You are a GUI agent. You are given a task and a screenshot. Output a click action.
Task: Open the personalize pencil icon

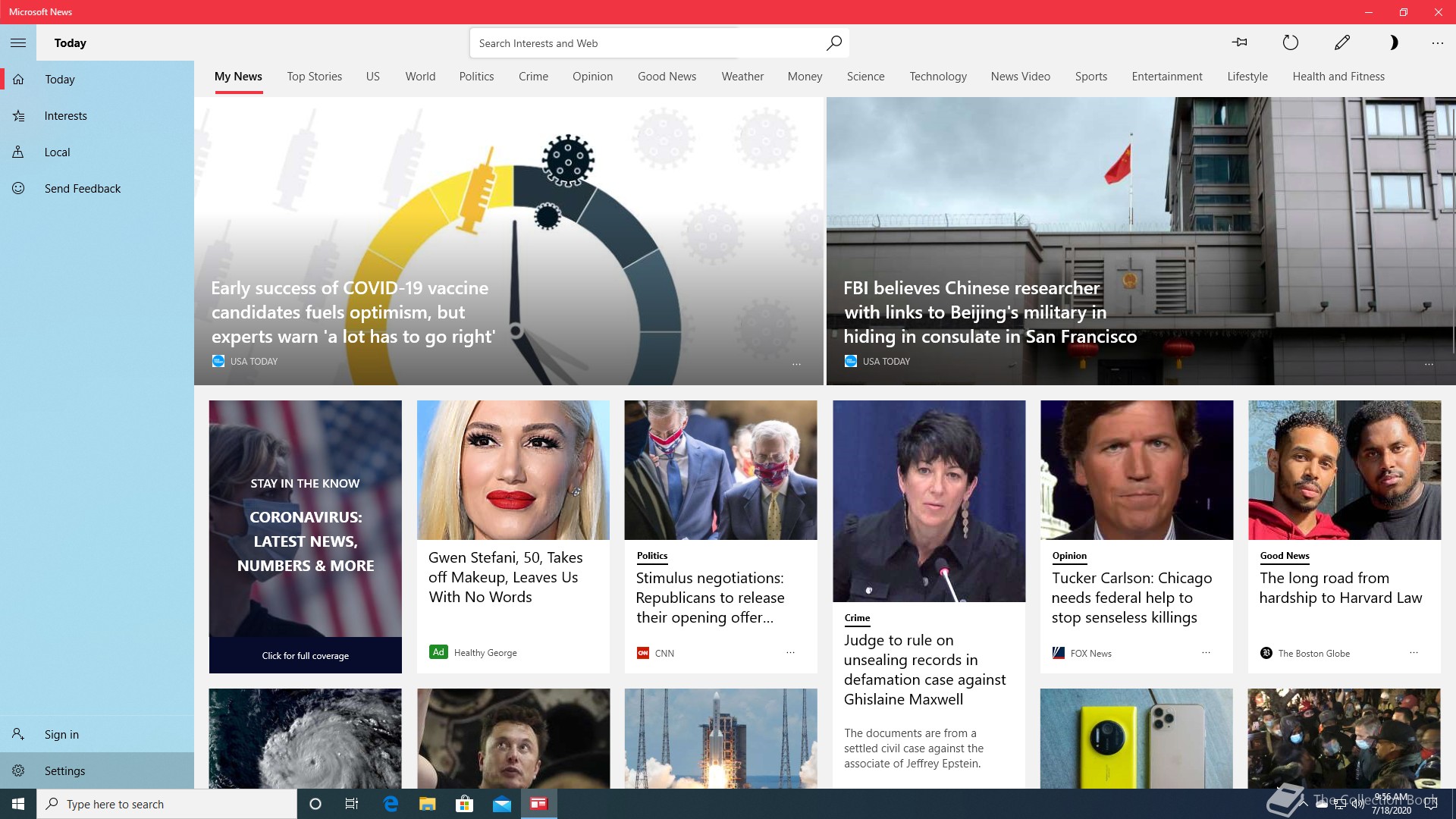click(1342, 43)
